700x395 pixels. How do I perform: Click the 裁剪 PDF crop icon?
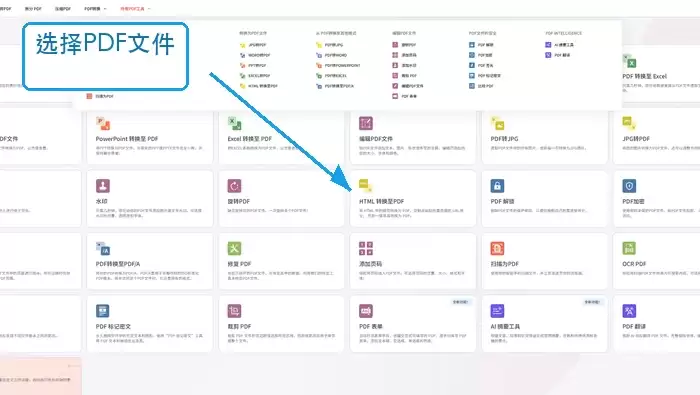(x=234, y=311)
